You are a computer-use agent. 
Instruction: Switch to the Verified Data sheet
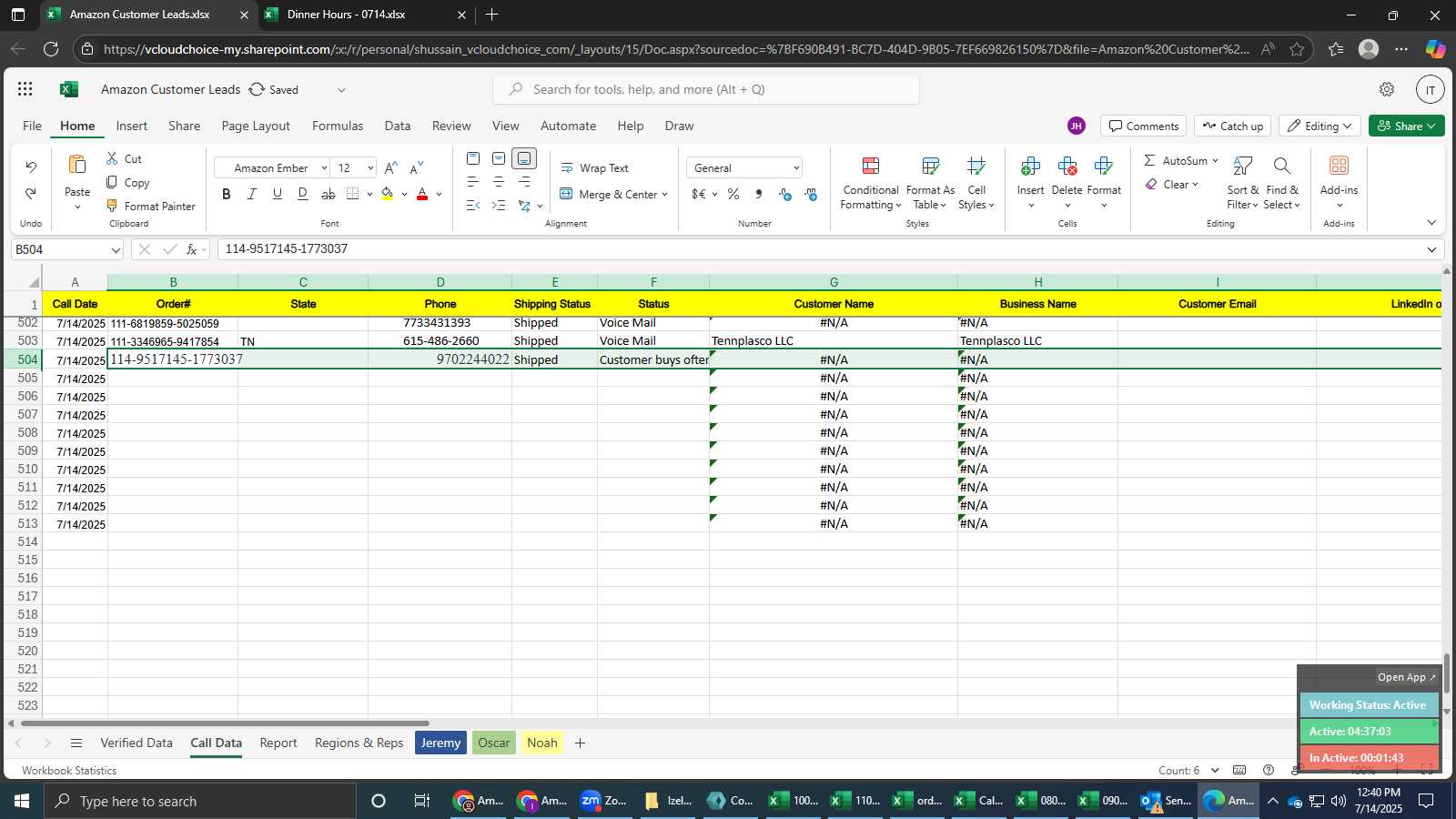pyautogui.click(x=136, y=743)
